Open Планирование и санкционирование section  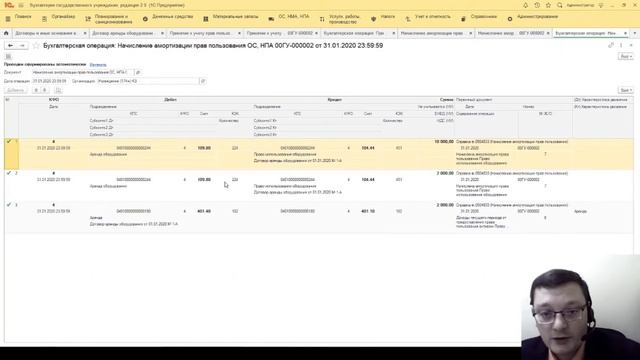pos(109,19)
